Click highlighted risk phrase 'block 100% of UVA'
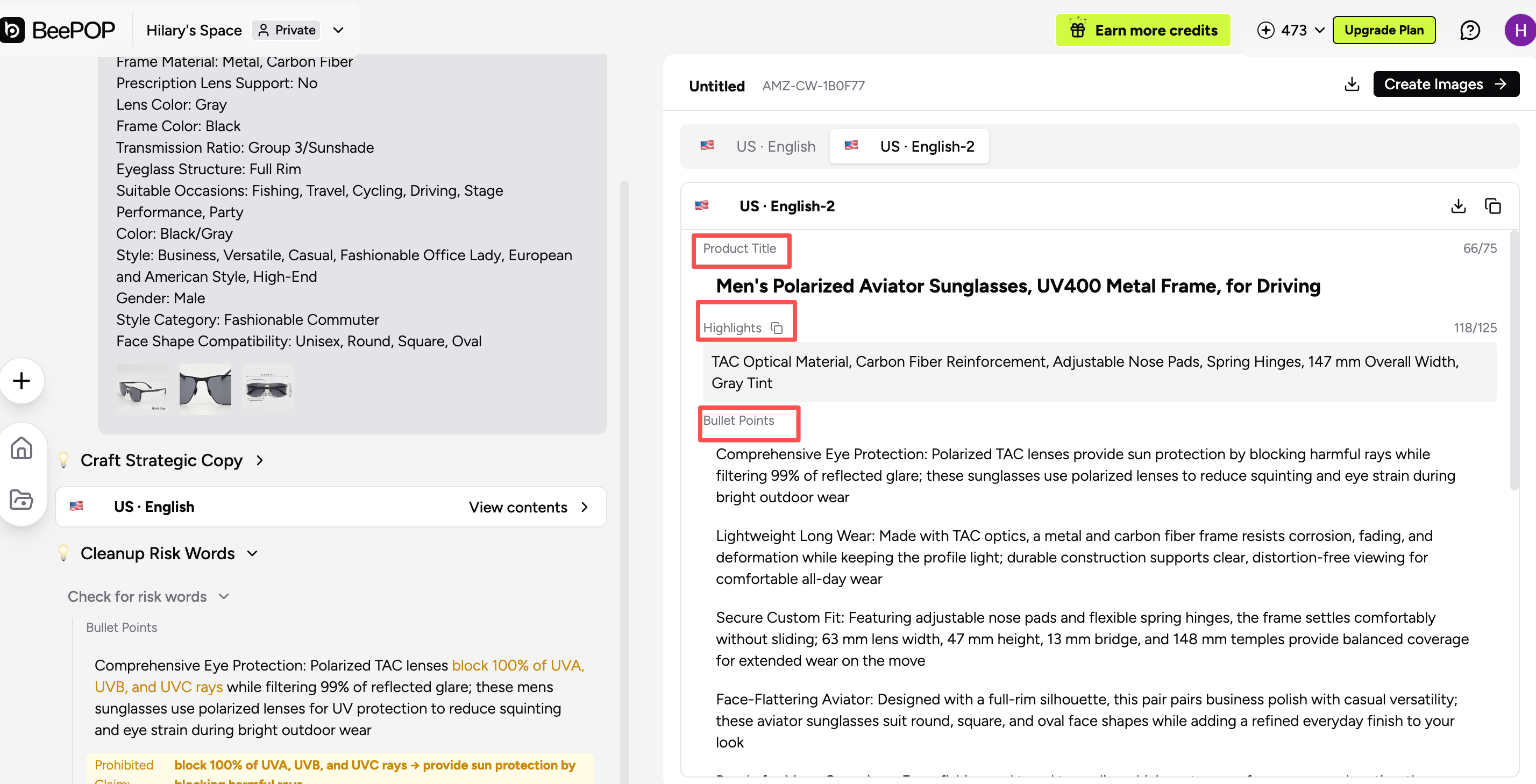Screen dimensions: 1536x784 (x=517, y=665)
